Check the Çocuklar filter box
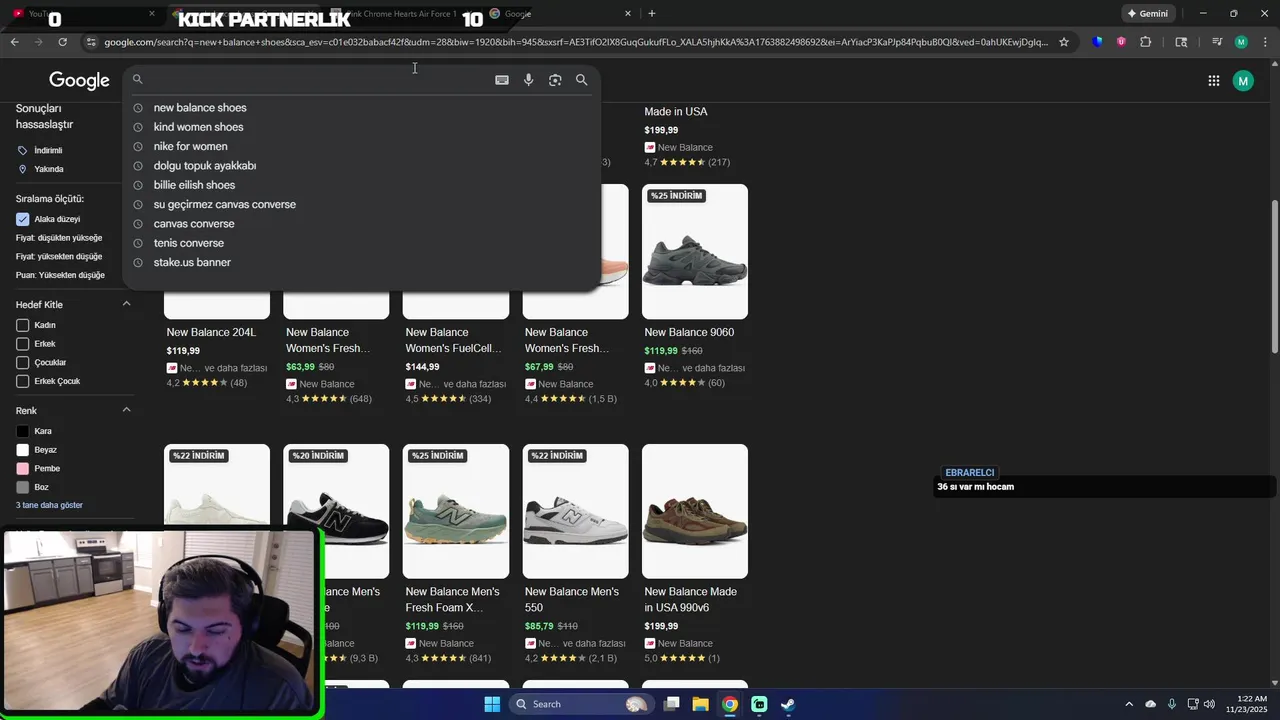 click(23, 362)
